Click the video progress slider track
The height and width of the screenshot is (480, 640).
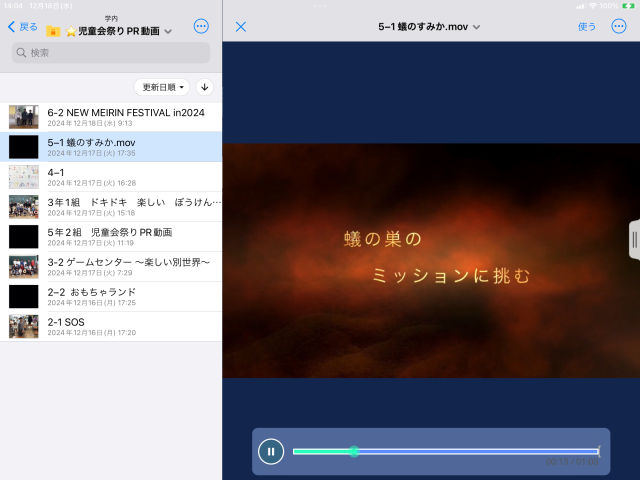[x=446, y=451]
